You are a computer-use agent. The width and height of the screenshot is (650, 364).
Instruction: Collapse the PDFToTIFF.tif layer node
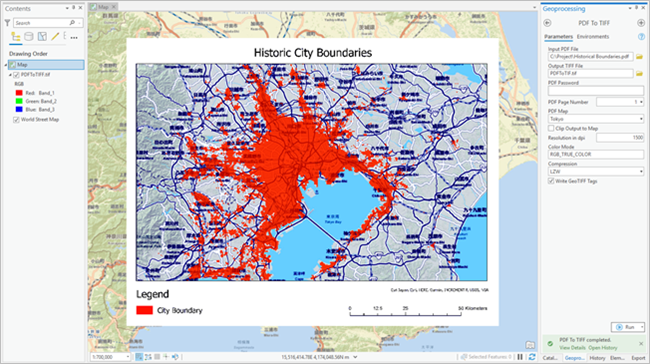click(x=10, y=75)
